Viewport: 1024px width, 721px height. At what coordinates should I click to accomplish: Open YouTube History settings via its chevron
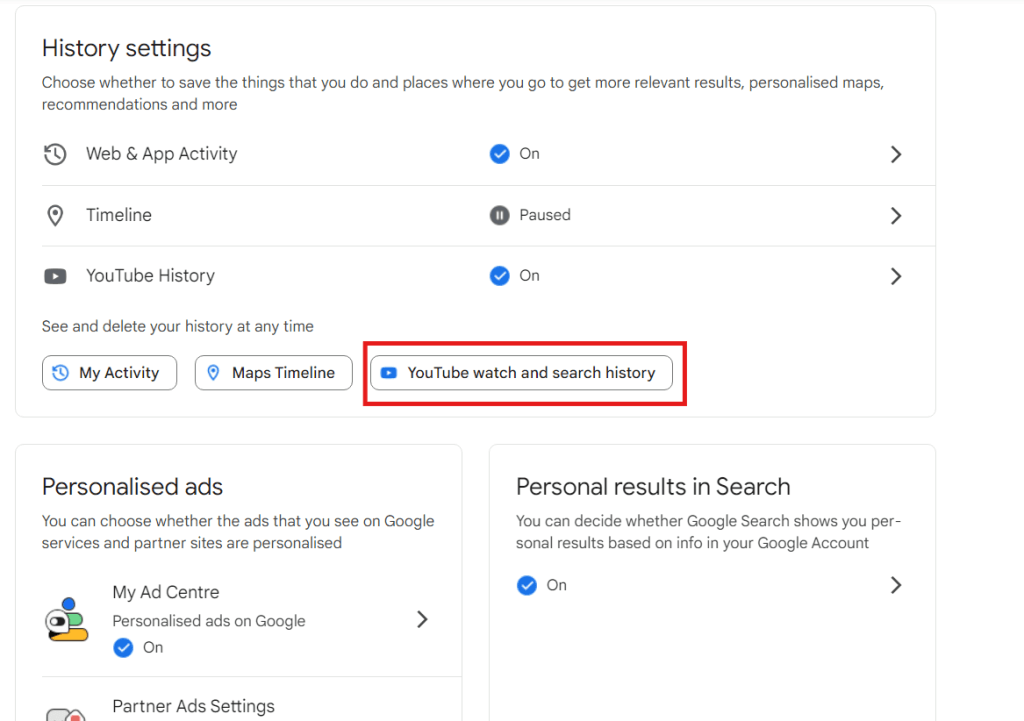click(896, 276)
